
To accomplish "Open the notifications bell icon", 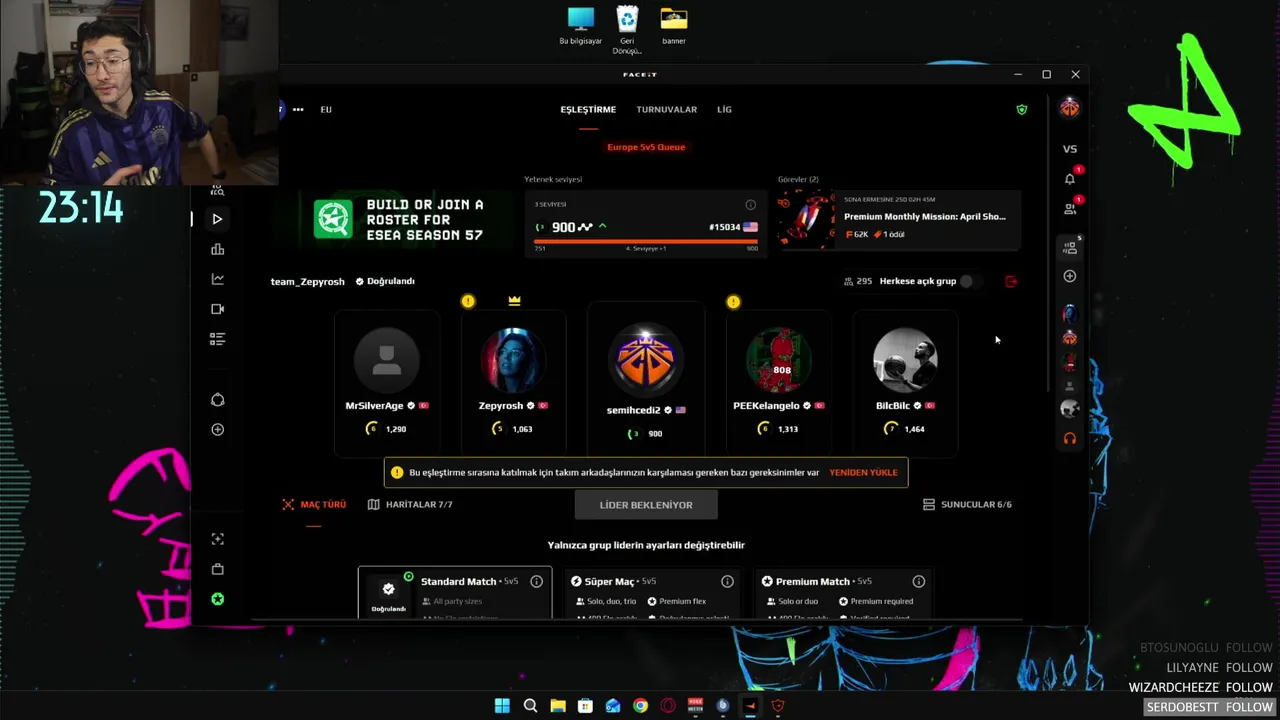I will click(1070, 179).
